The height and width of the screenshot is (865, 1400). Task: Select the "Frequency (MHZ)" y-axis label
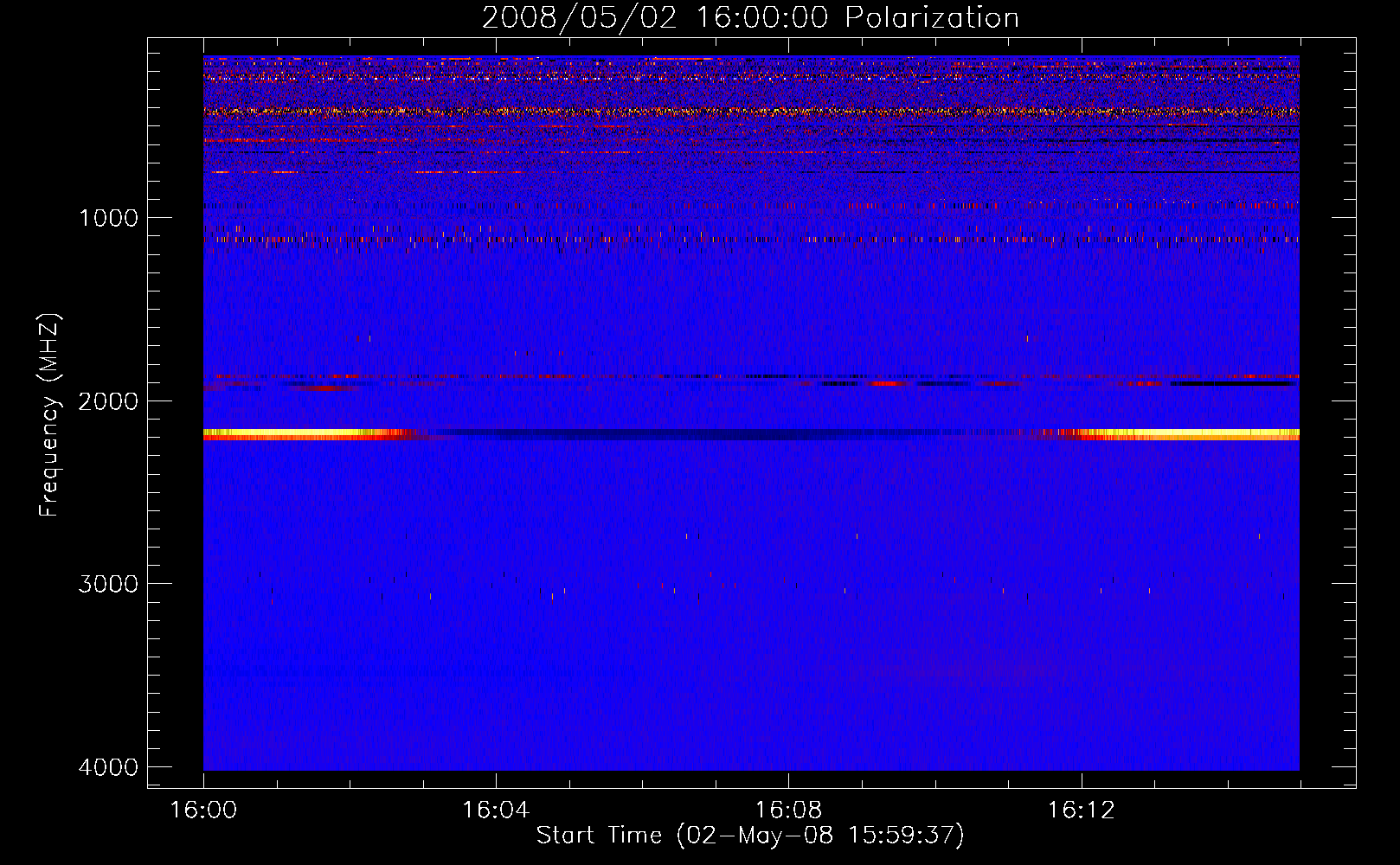pyautogui.click(x=50, y=415)
